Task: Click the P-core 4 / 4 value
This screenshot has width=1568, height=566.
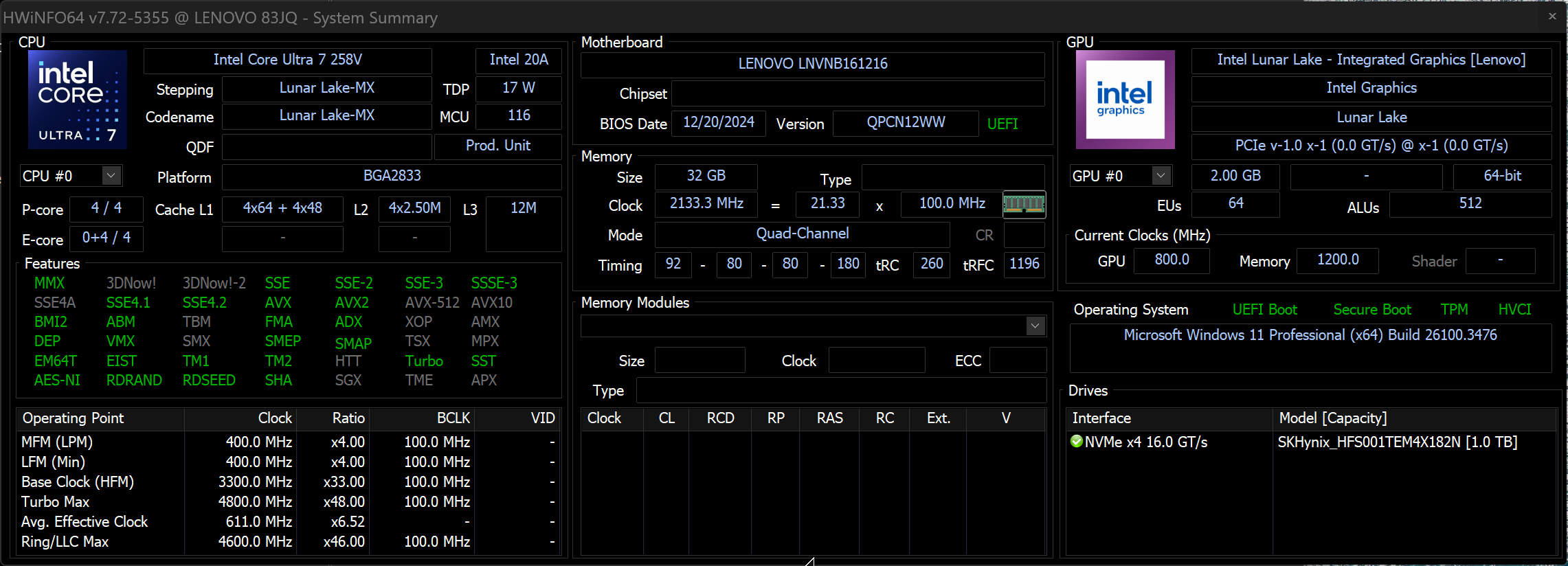Action: pos(107,208)
